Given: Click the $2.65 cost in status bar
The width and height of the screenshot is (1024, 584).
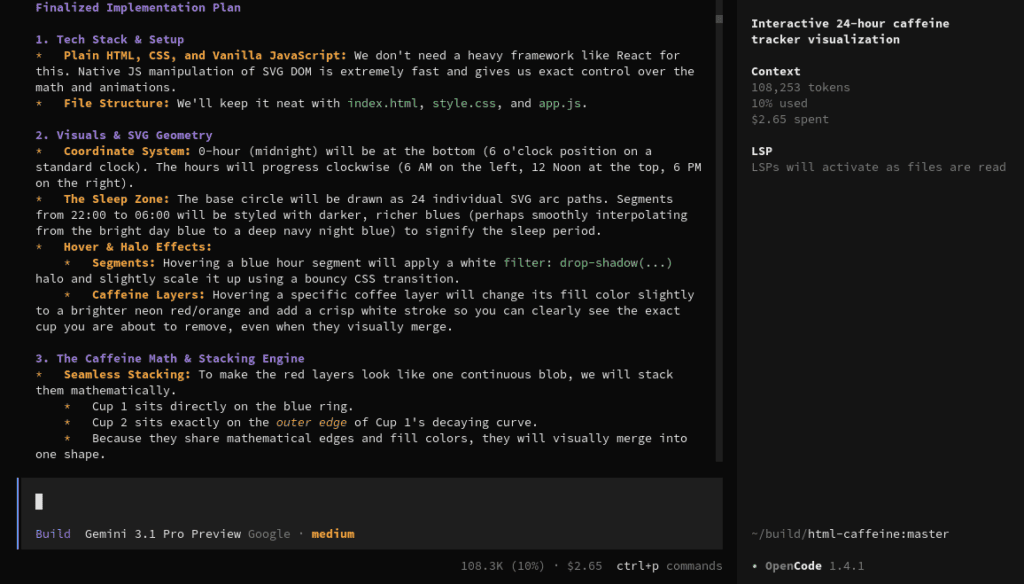Looking at the screenshot, I should coord(584,566).
